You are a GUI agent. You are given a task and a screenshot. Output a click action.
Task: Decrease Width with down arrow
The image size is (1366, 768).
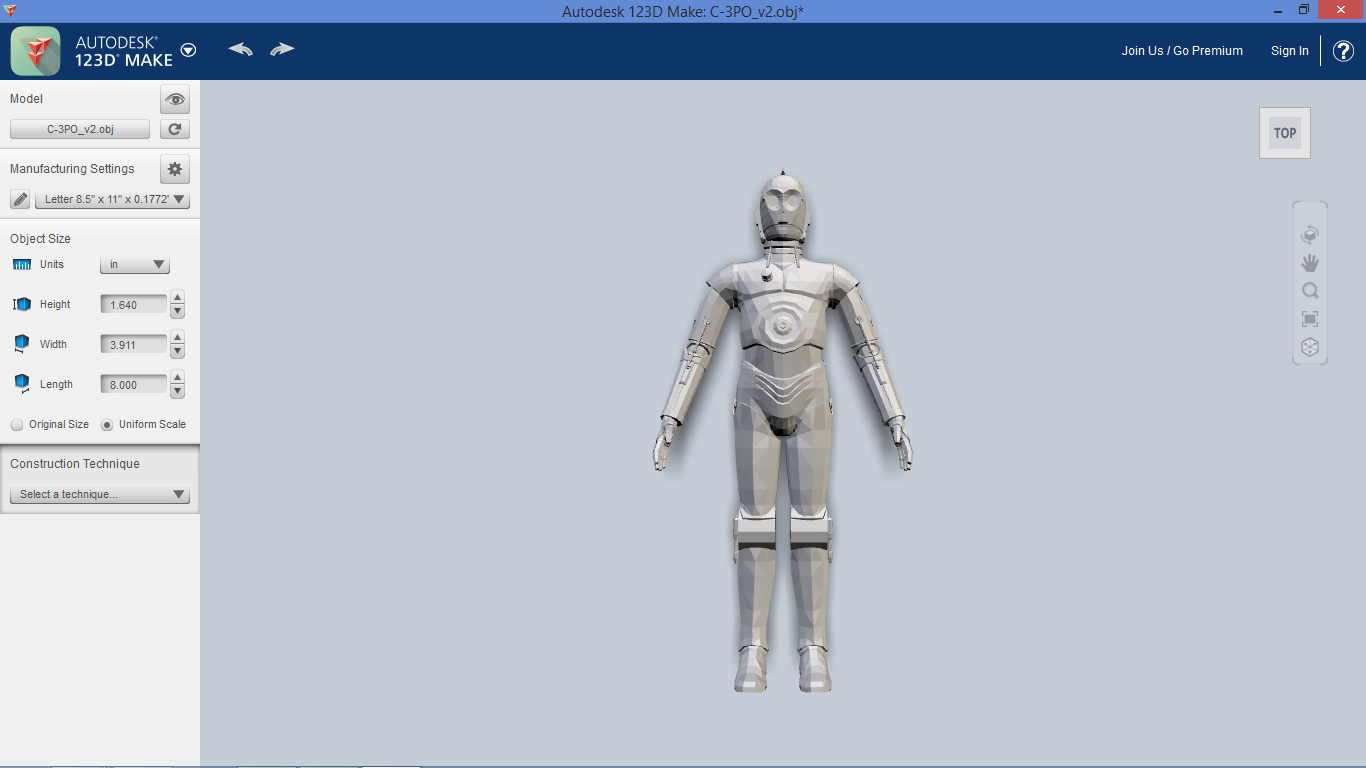coord(178,351)
